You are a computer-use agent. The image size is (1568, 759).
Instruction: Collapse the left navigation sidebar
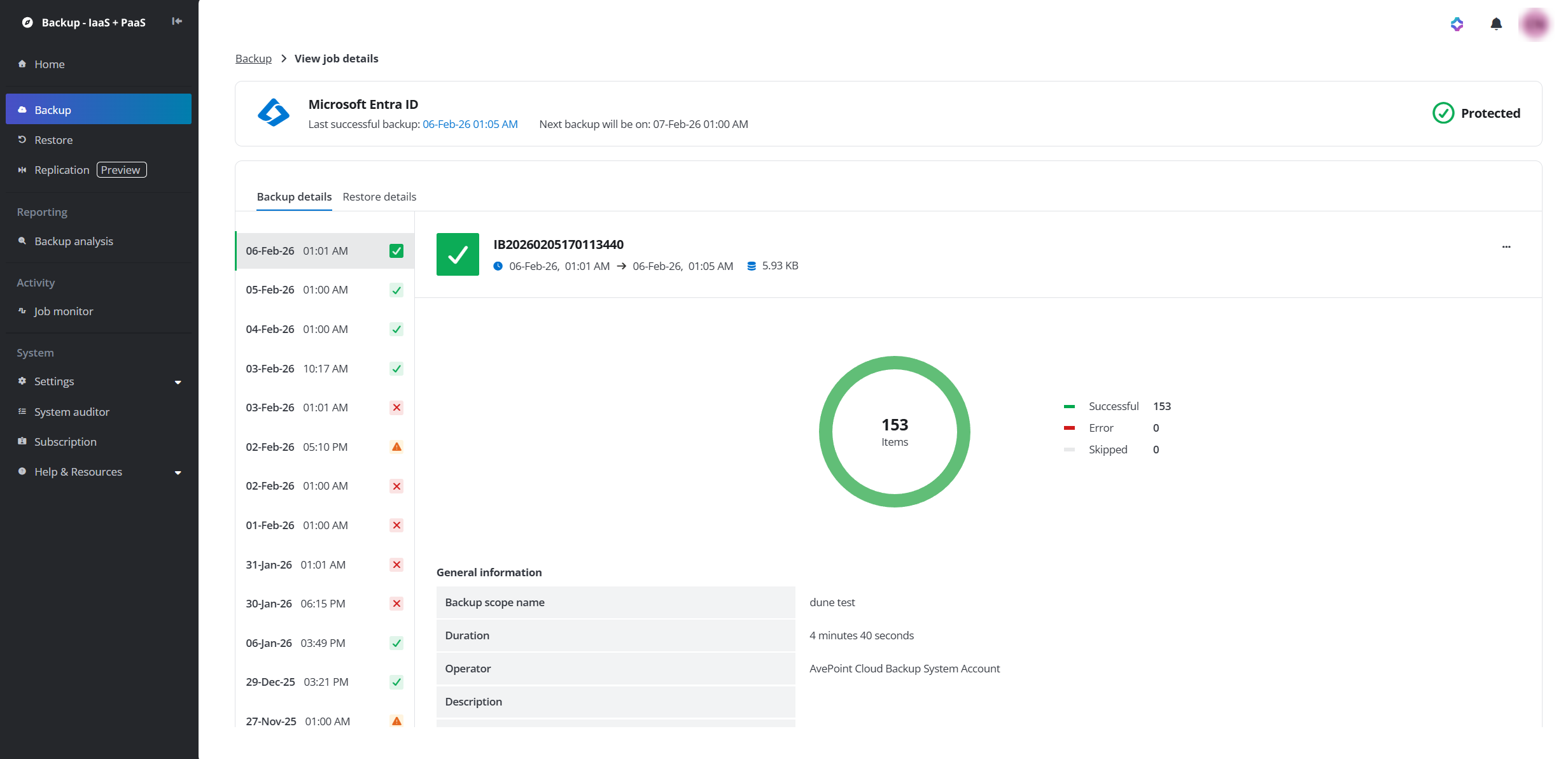[176, 21]
